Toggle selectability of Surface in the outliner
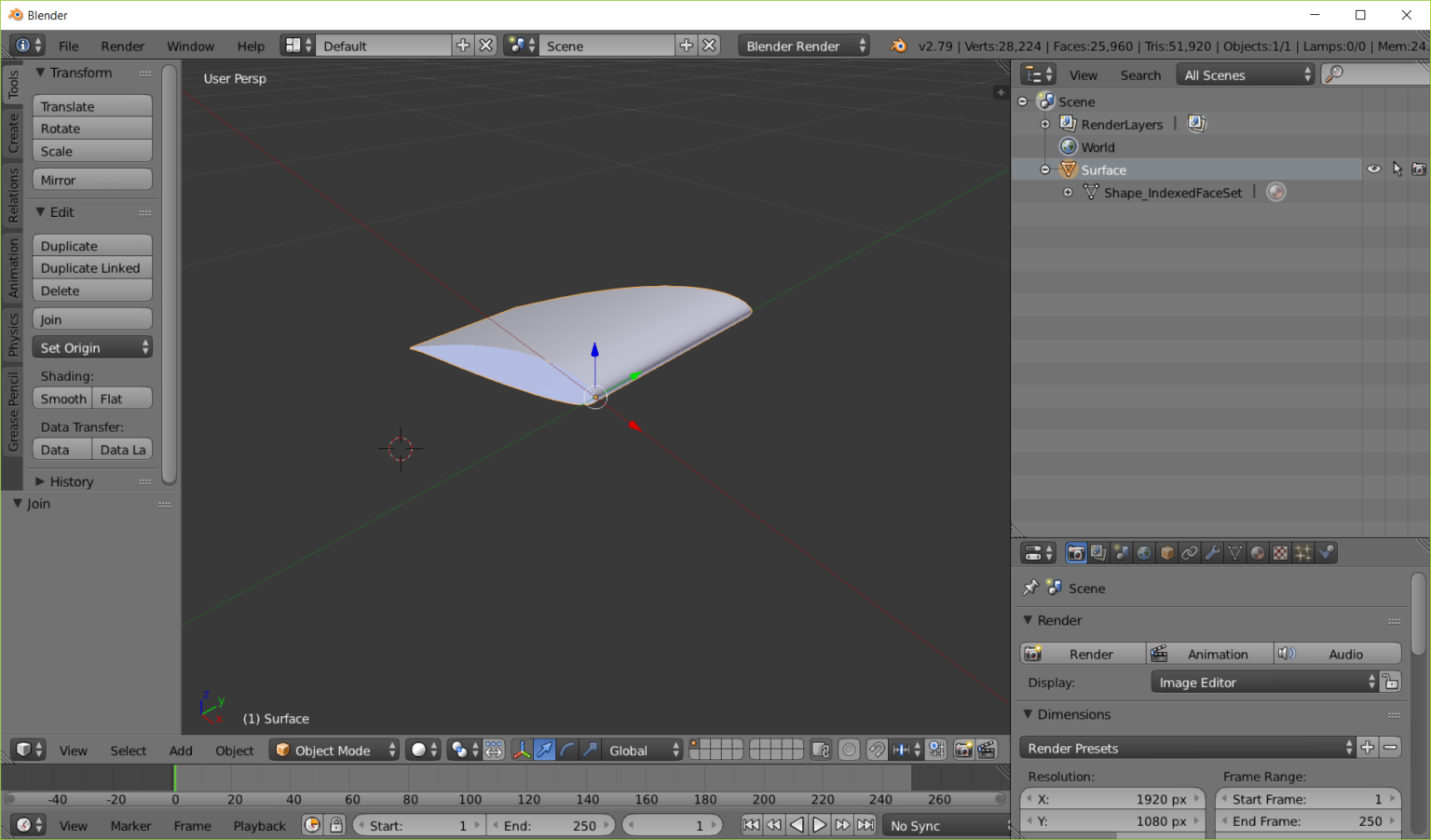1431x840 pixels. pyautogui.click(x=1397, y=169)
